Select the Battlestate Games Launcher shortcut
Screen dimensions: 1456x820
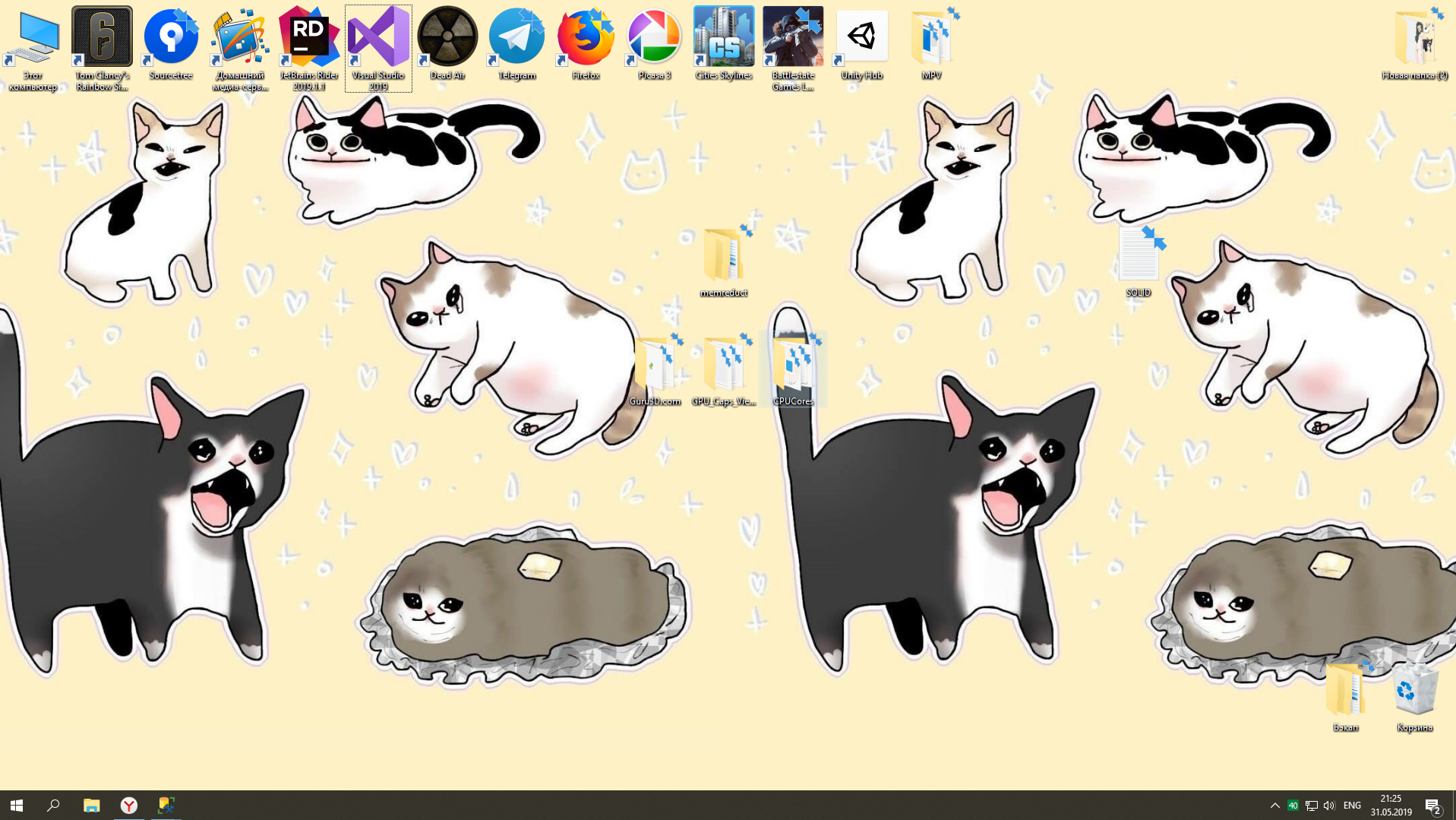coord(793,49)
